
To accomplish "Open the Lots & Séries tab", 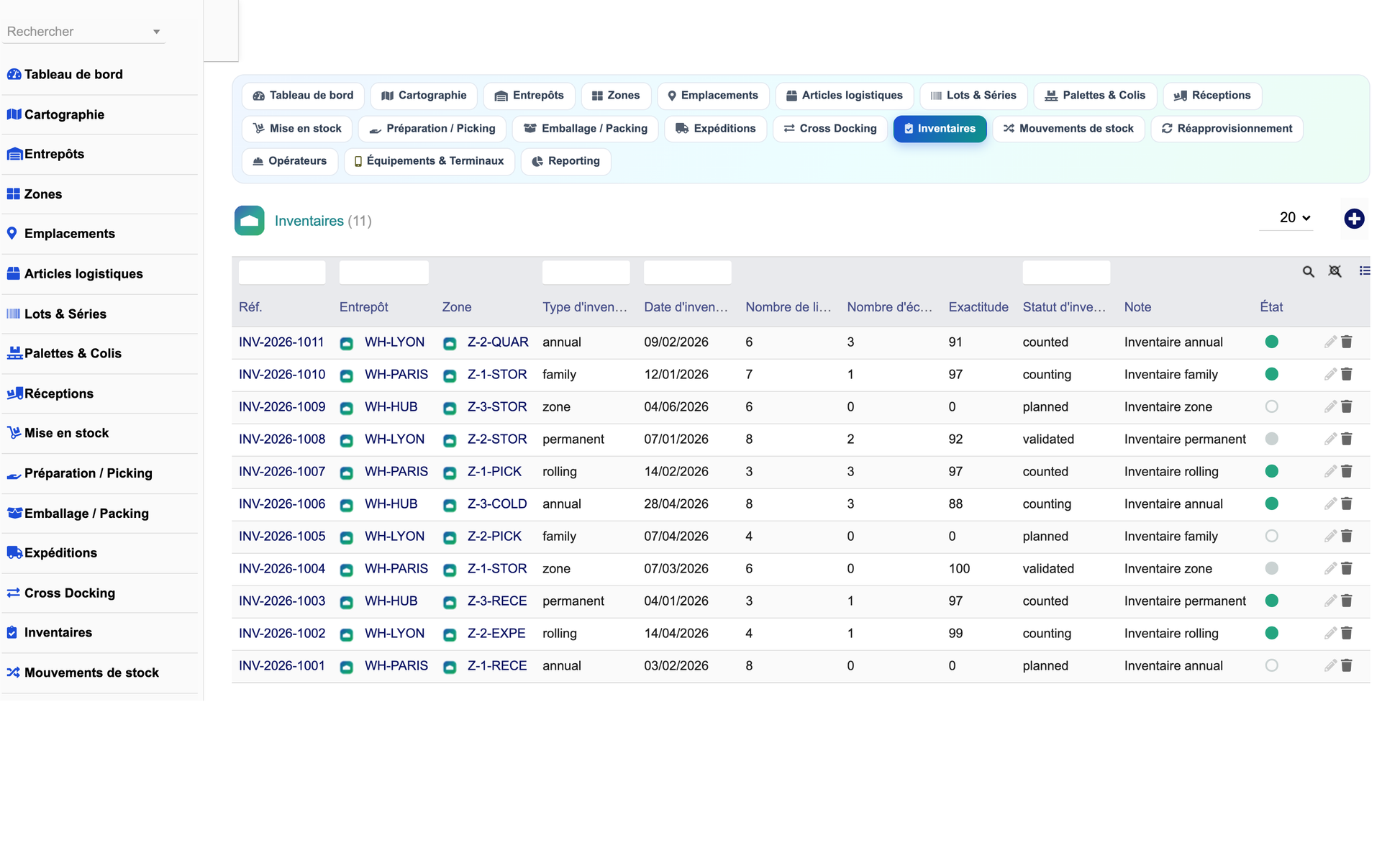I will [973, 96].
